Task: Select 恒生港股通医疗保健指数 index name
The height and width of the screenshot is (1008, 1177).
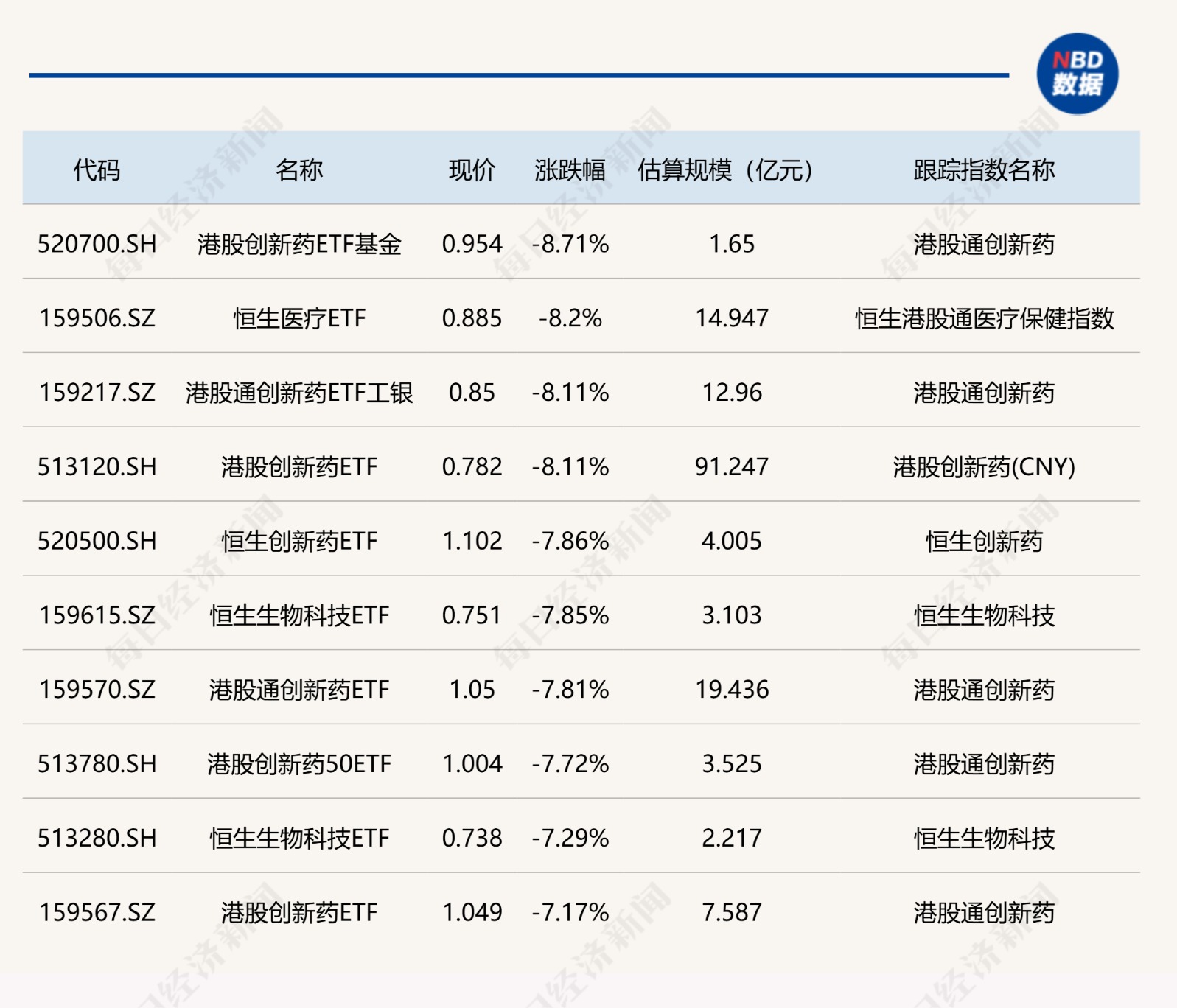Action: pyautogui.click(x=984, y=318)
